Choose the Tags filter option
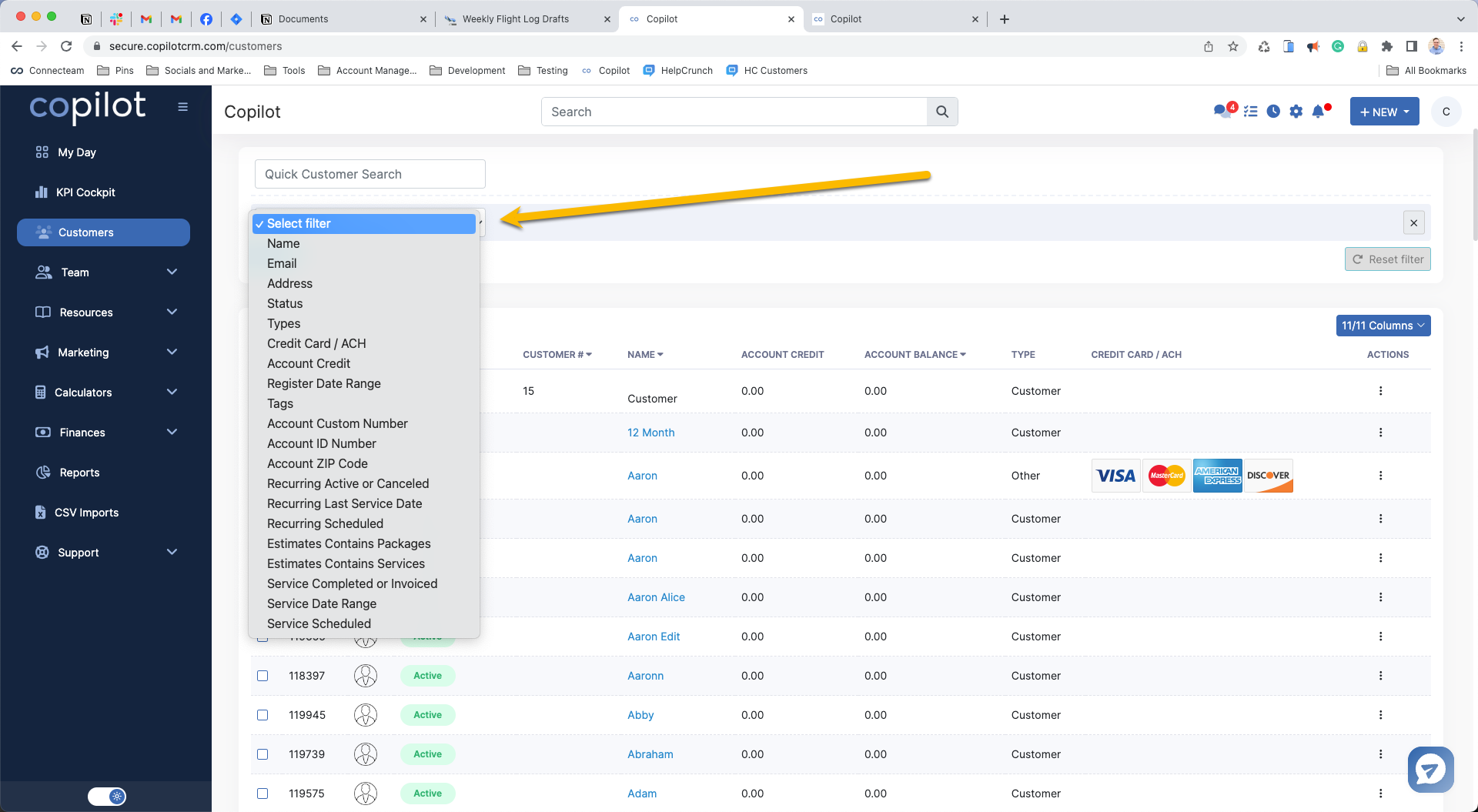This screenshot has width=1478, height=812. point(364,403)
